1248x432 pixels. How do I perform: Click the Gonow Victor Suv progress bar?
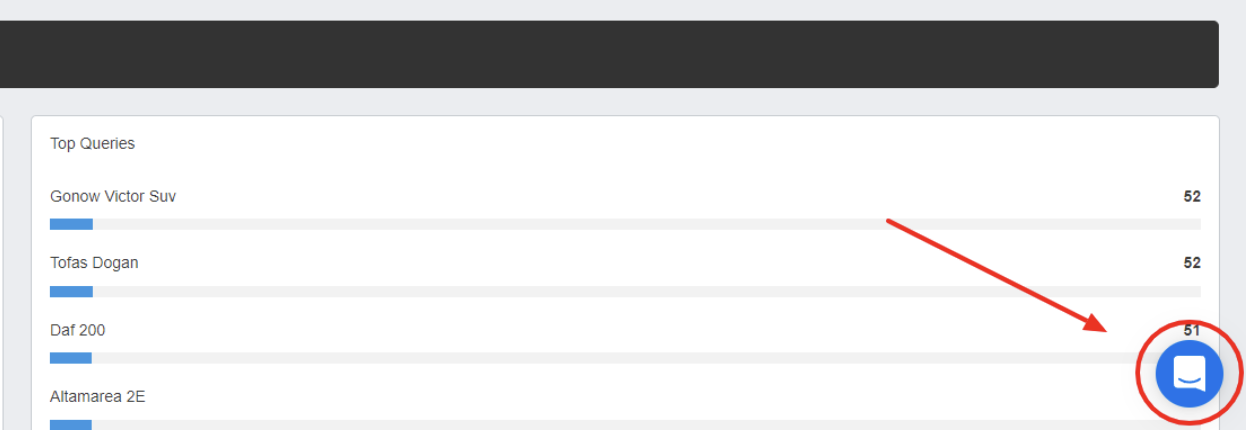point(625,224)
